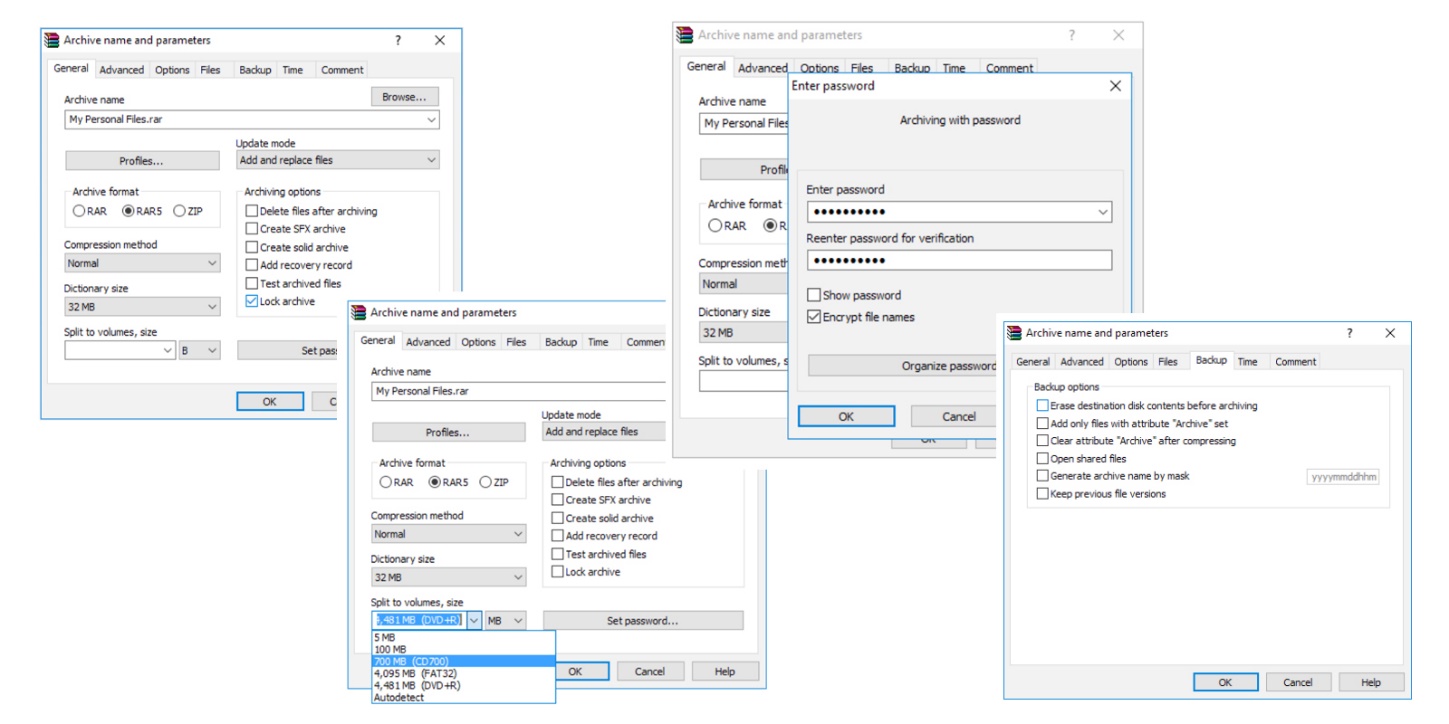Click the yyyymmddhhm mask input field
This screenshot has width=1449, height=724.
(x=1343, y=477)
